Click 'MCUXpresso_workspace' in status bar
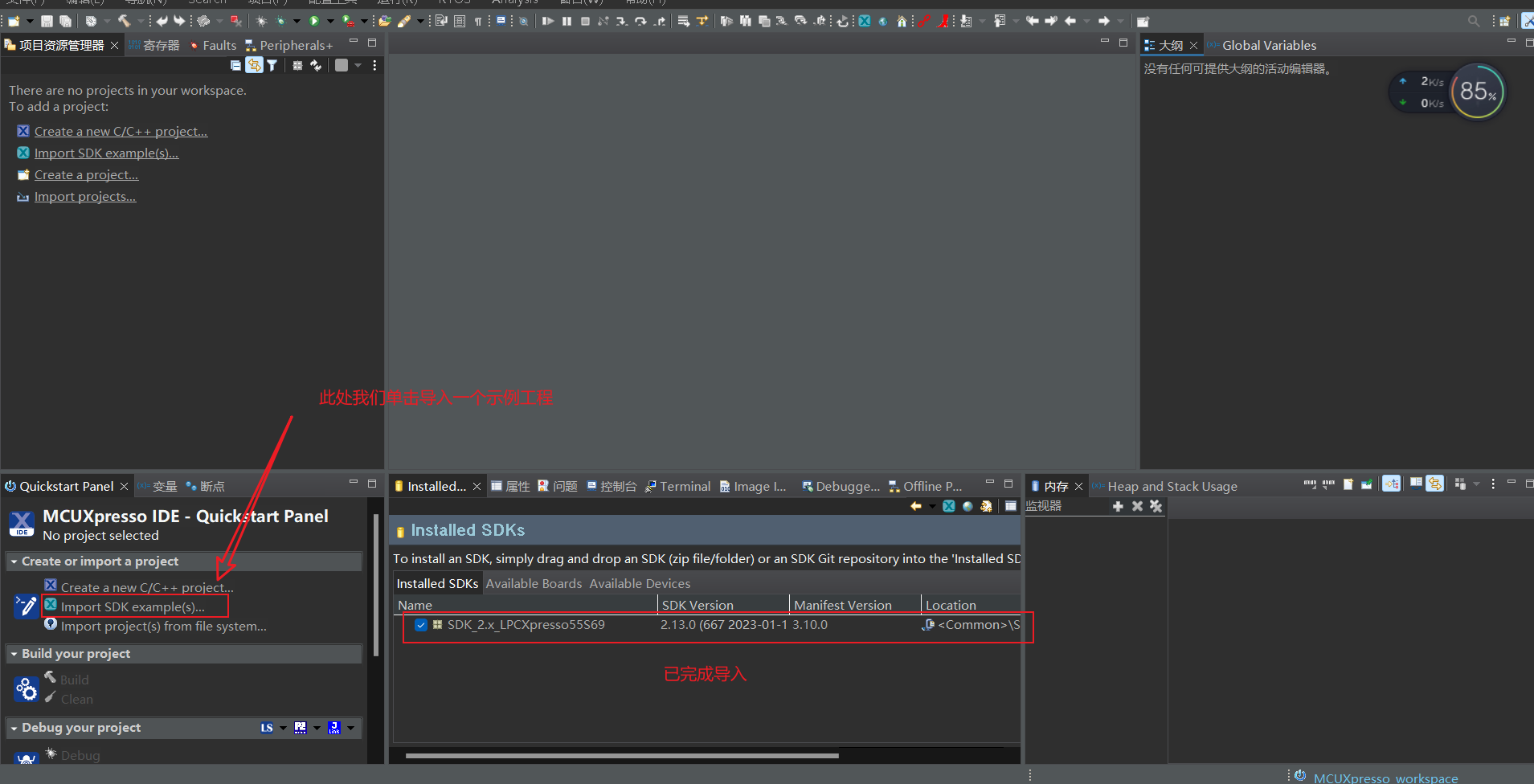1534x784 pixels. tap(1385, 778)
